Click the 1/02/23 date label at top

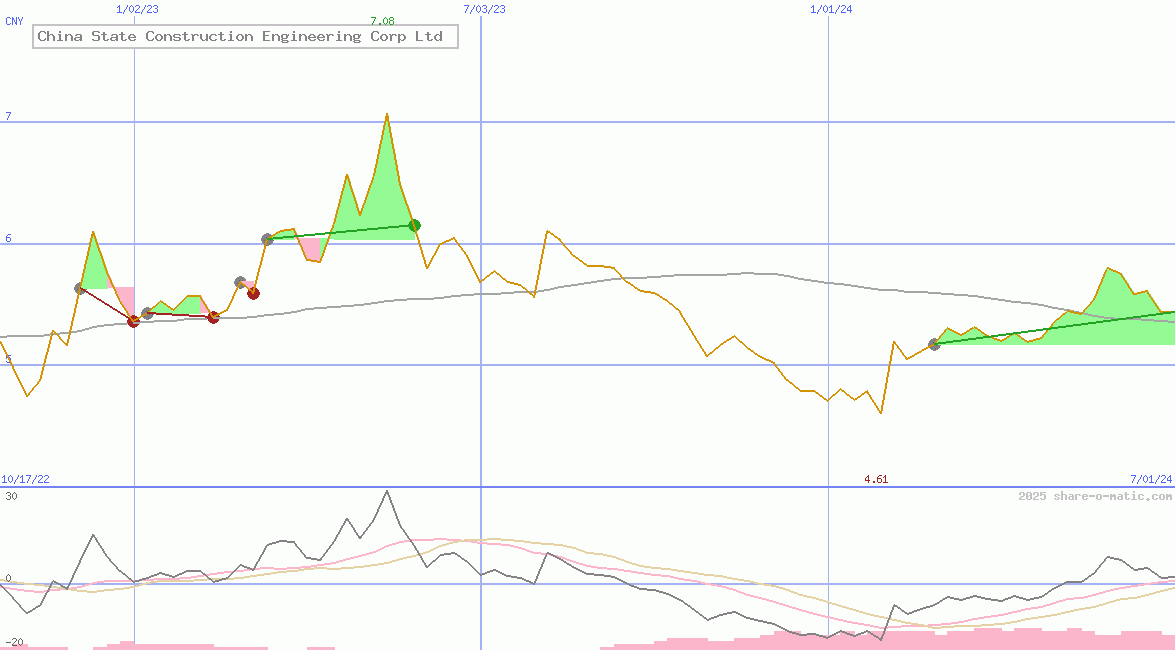coord(137,9)
